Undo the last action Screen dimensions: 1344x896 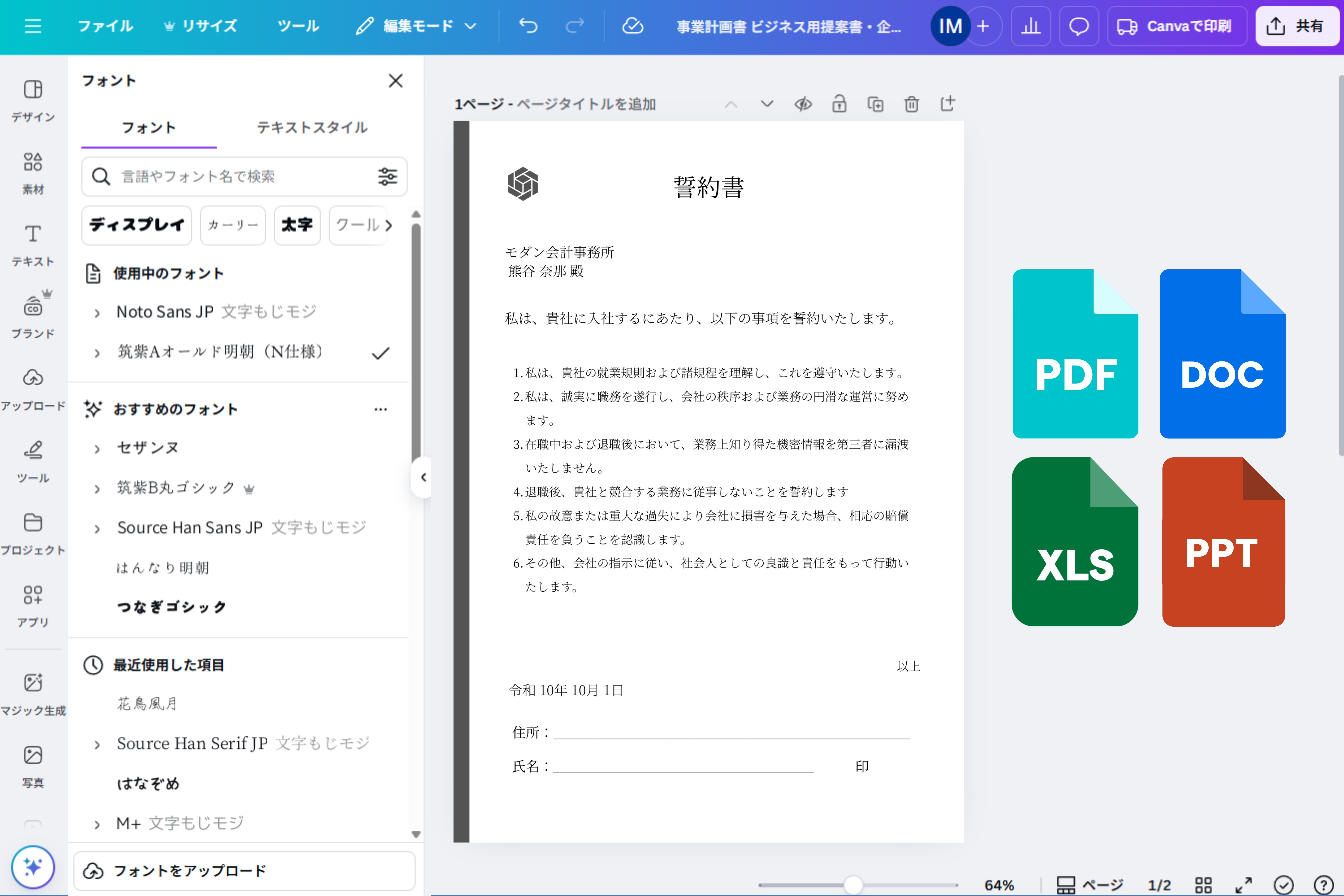(x=528, y=26)
